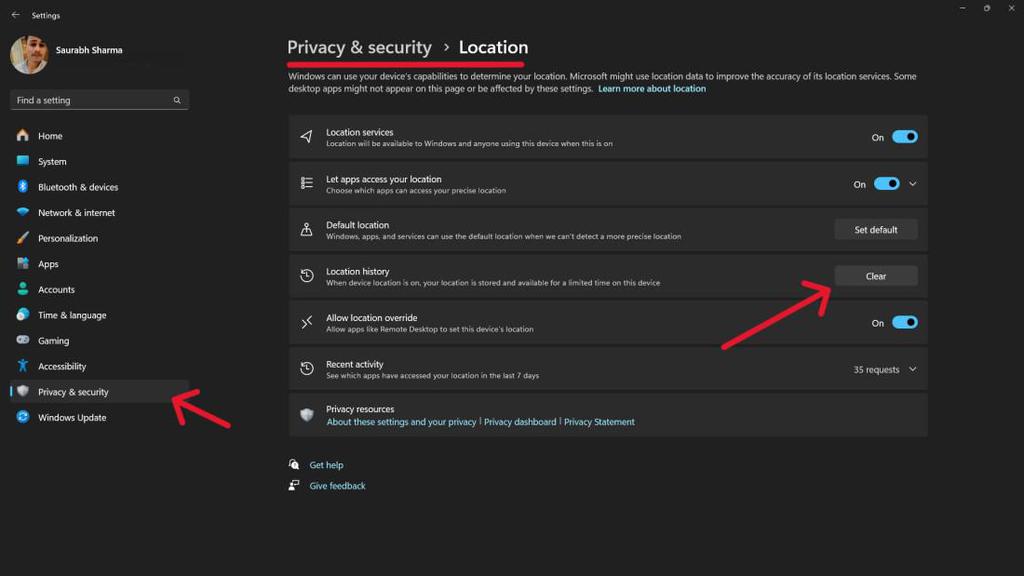Open the Privacy dashboard link

(x=520, y=422)
